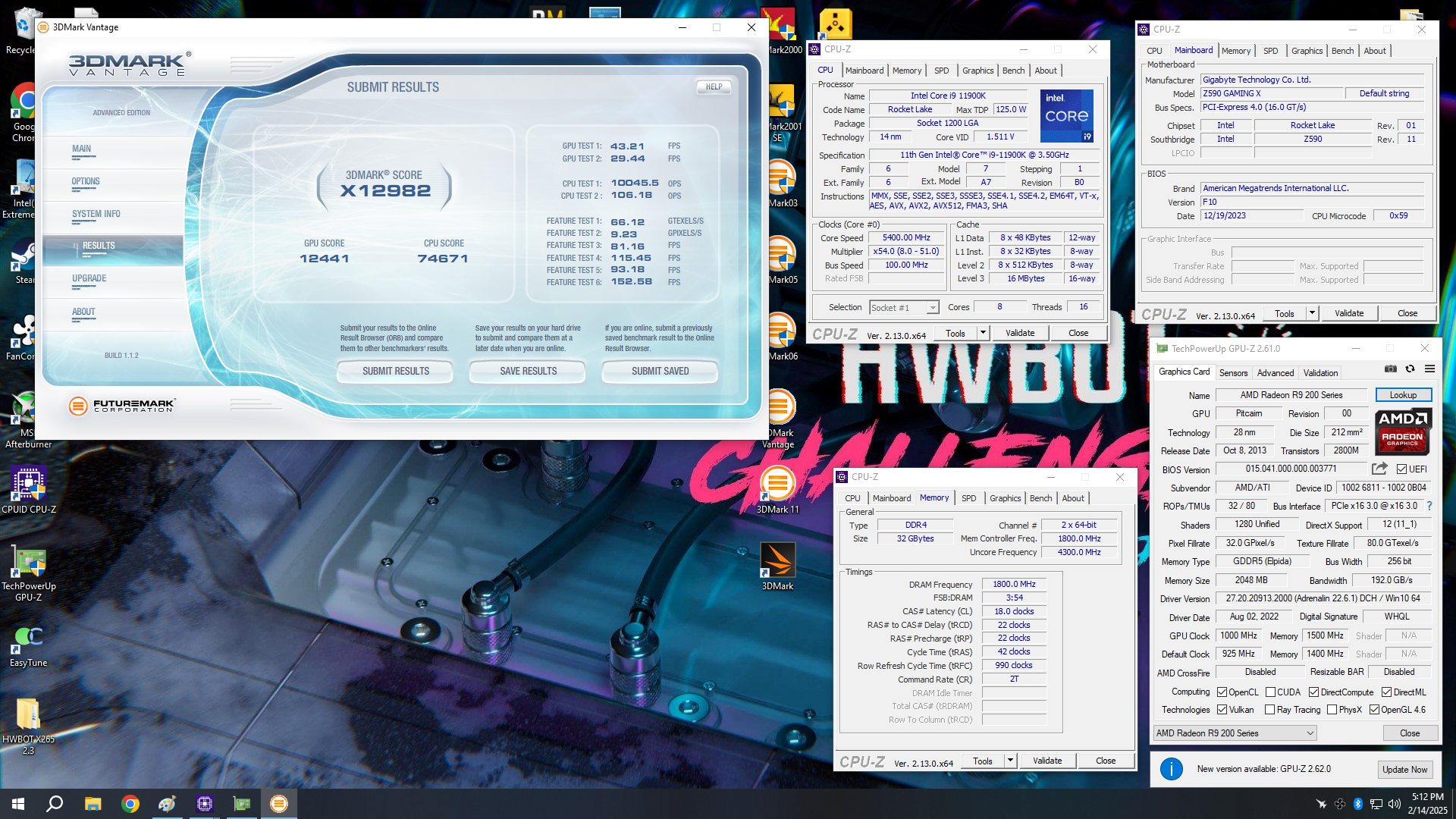Click the SUBMIT RESULTS button
1456x819 pixels.
(395, 371)
